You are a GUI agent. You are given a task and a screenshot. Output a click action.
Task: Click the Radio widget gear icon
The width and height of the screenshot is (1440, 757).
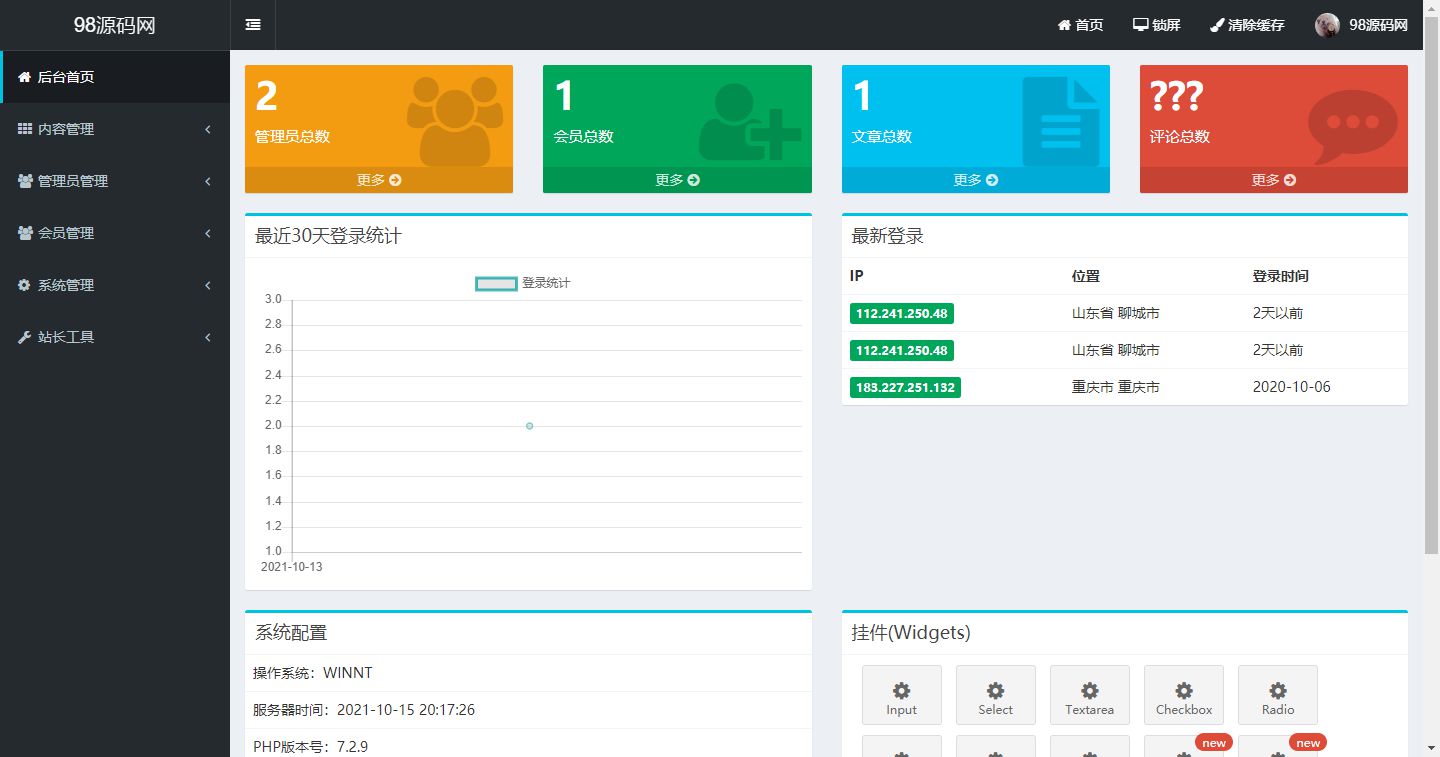[1277, 690]
